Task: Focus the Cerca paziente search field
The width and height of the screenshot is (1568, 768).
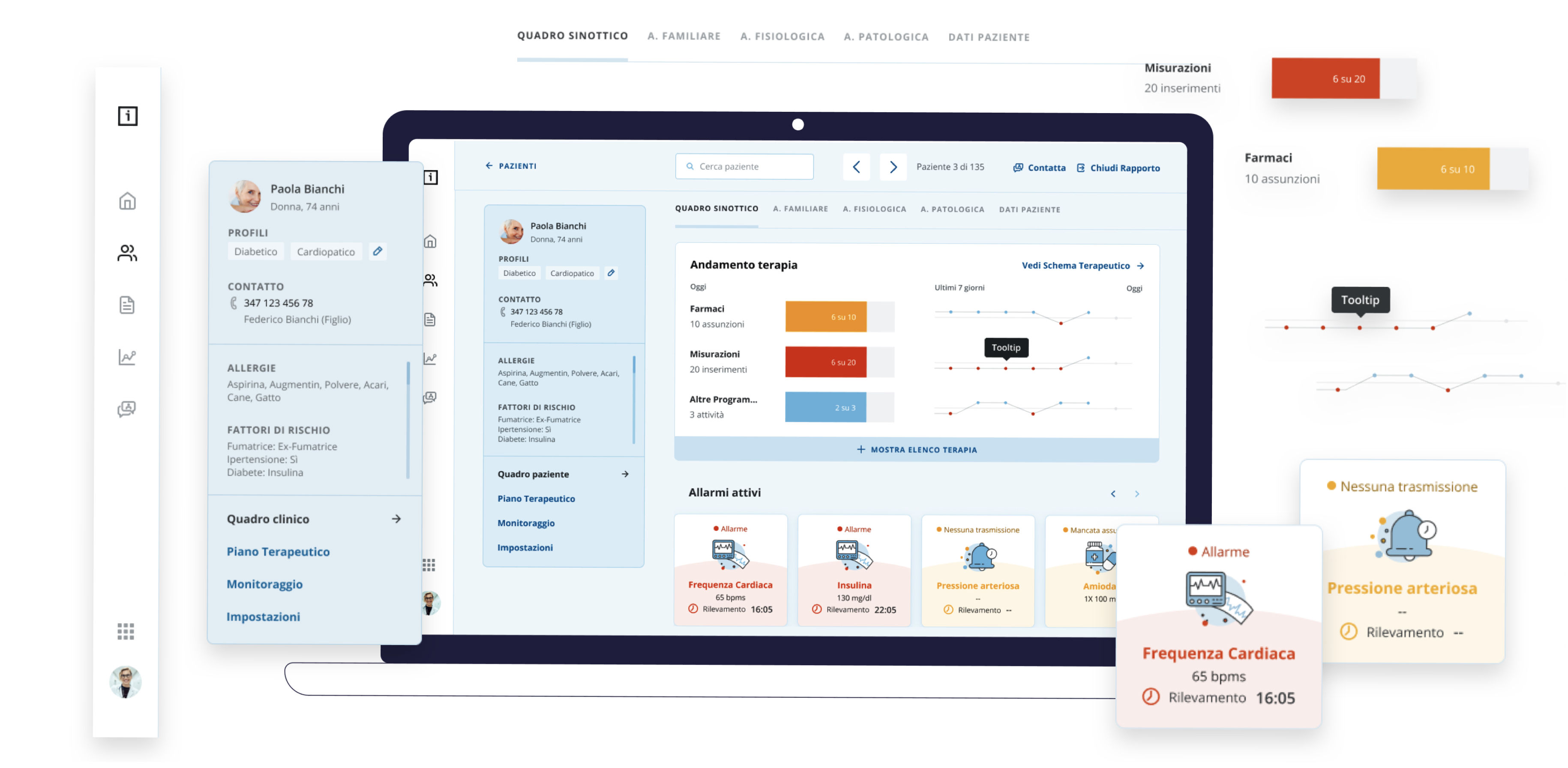Action: [x=744, y=166]
